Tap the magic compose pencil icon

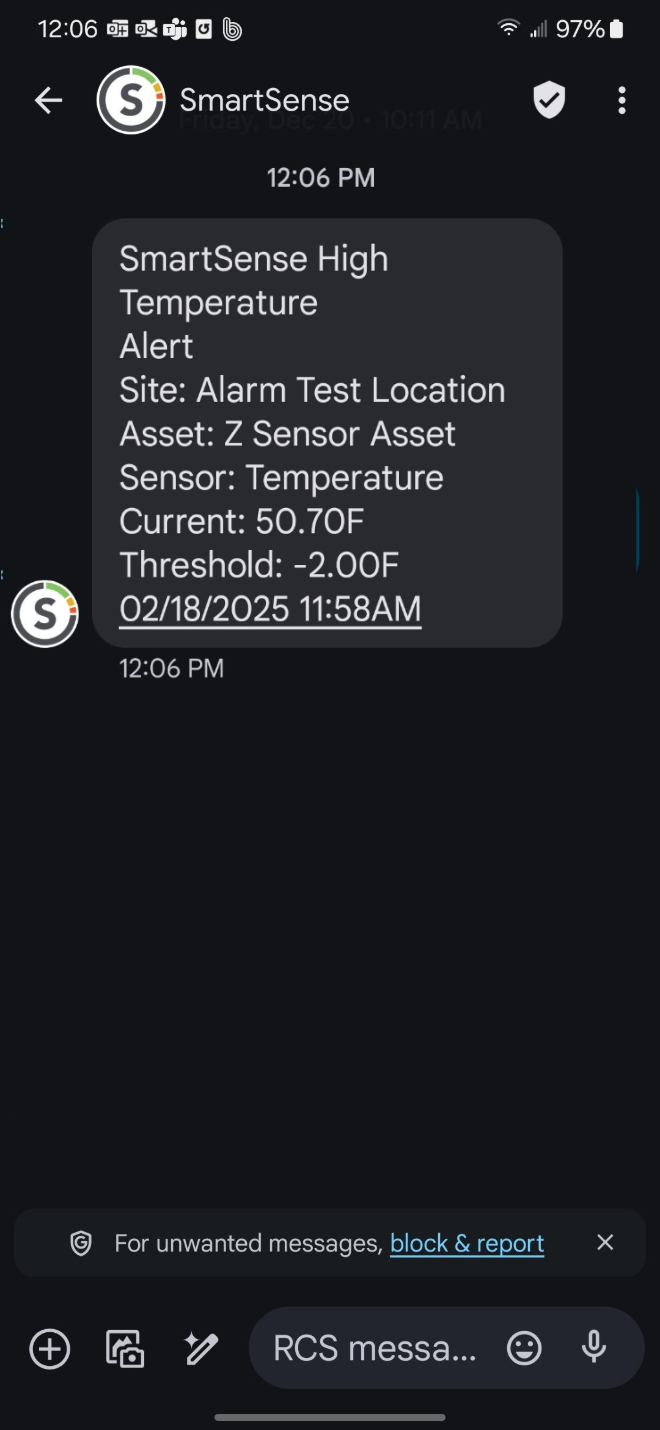coord(201,1349)
